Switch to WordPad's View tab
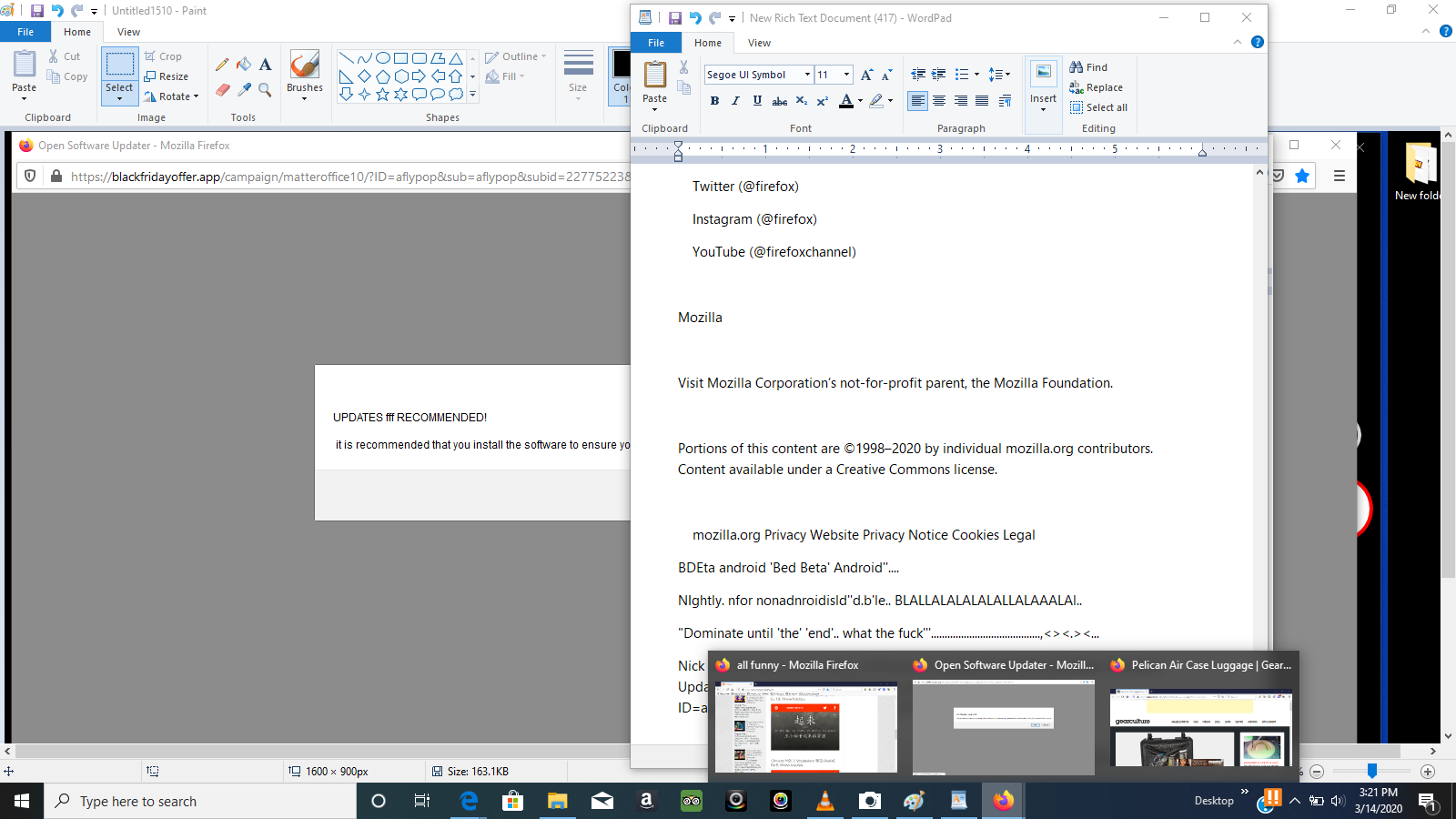The width and height of the screenshot is (1456, 819). [759, 43]
